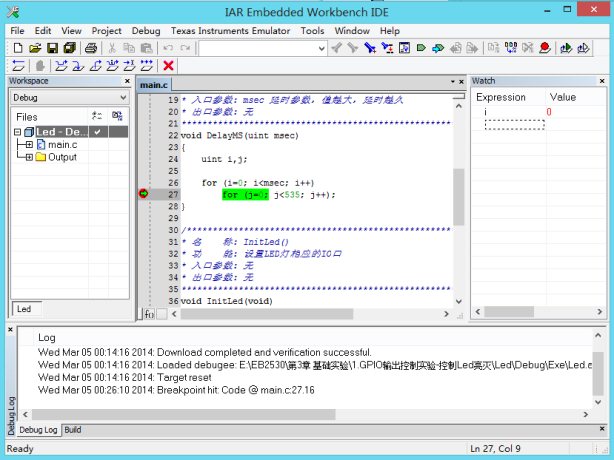This screenshot has width=614, height=460.
Task: Expand the Output folder node
Action: pyautogui.click(x=29, y=157)
